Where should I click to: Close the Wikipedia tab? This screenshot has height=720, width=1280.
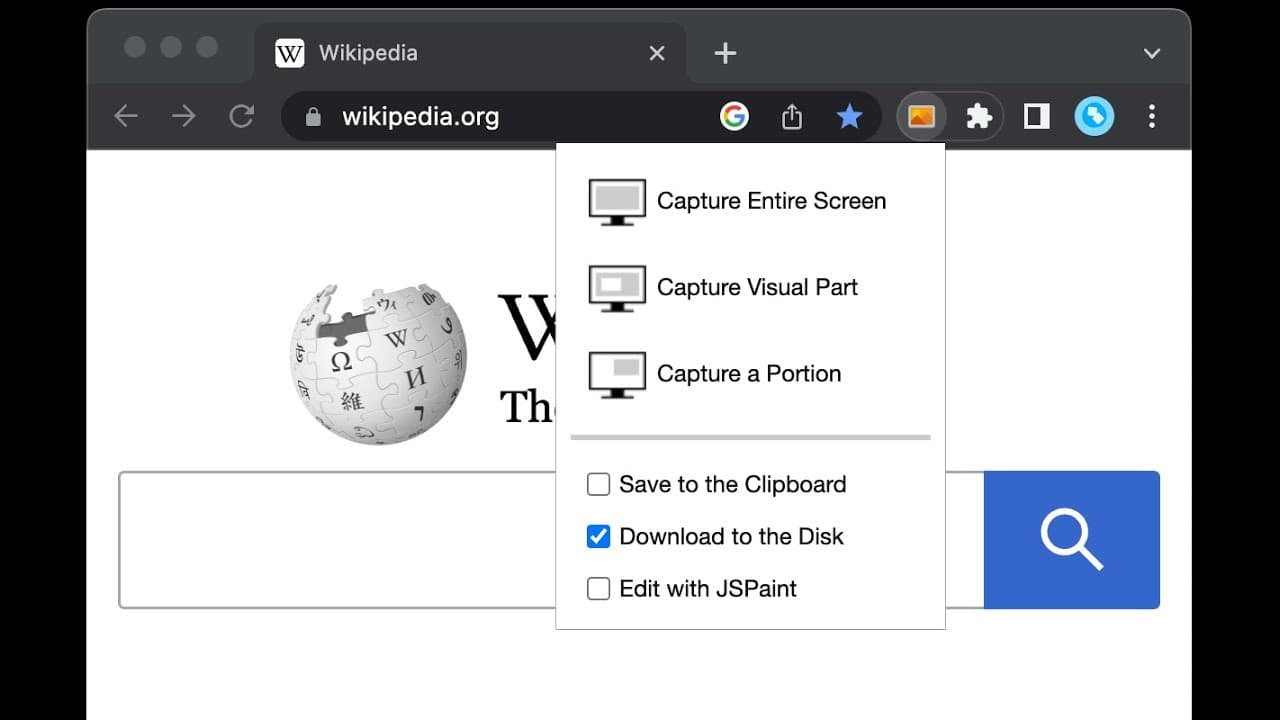[x=657, y=53]
